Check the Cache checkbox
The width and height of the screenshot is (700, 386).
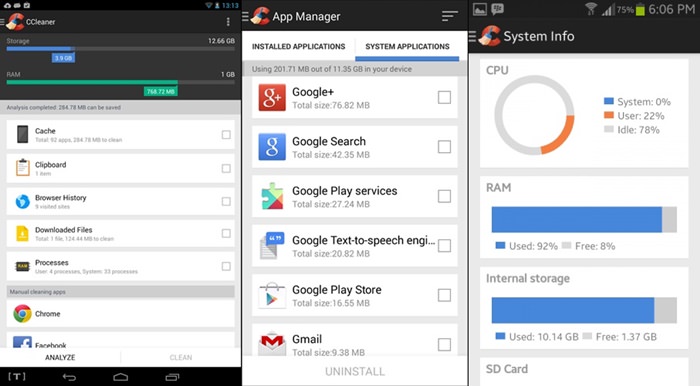pyautogui.click(x=226, y=135)
